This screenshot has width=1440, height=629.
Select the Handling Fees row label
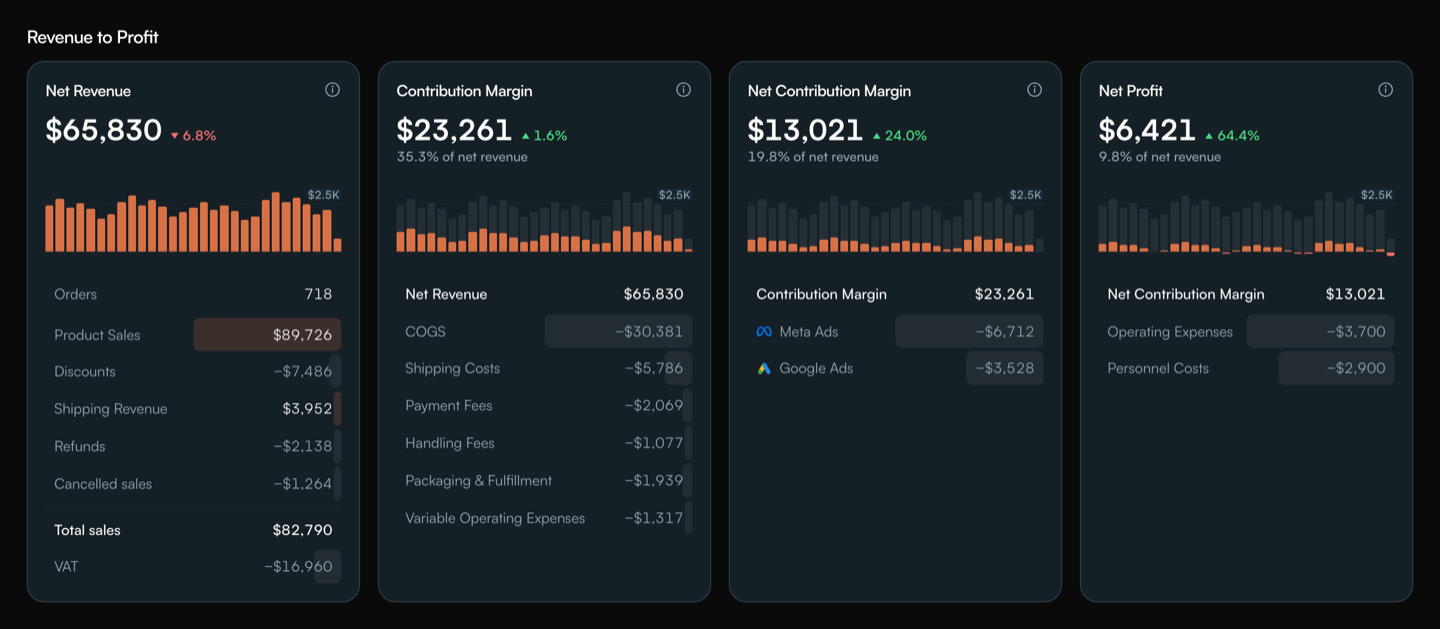[450, 443]
